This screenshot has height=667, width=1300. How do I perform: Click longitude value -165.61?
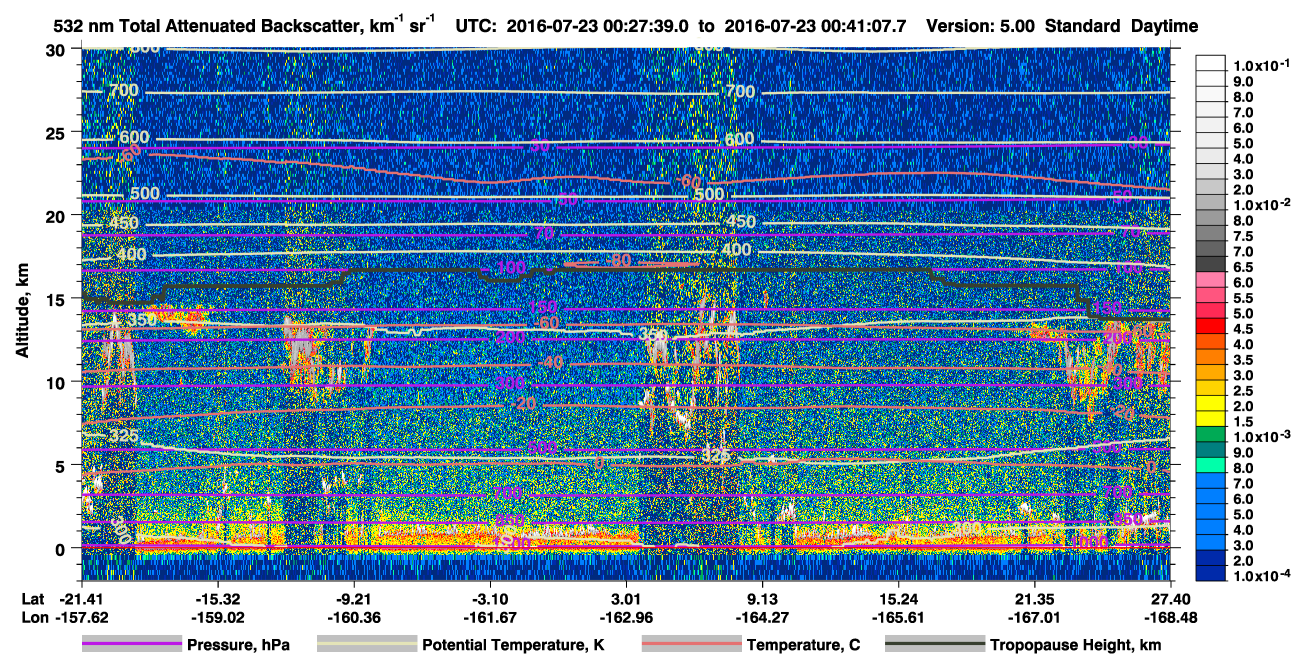[x=899, y=617]
